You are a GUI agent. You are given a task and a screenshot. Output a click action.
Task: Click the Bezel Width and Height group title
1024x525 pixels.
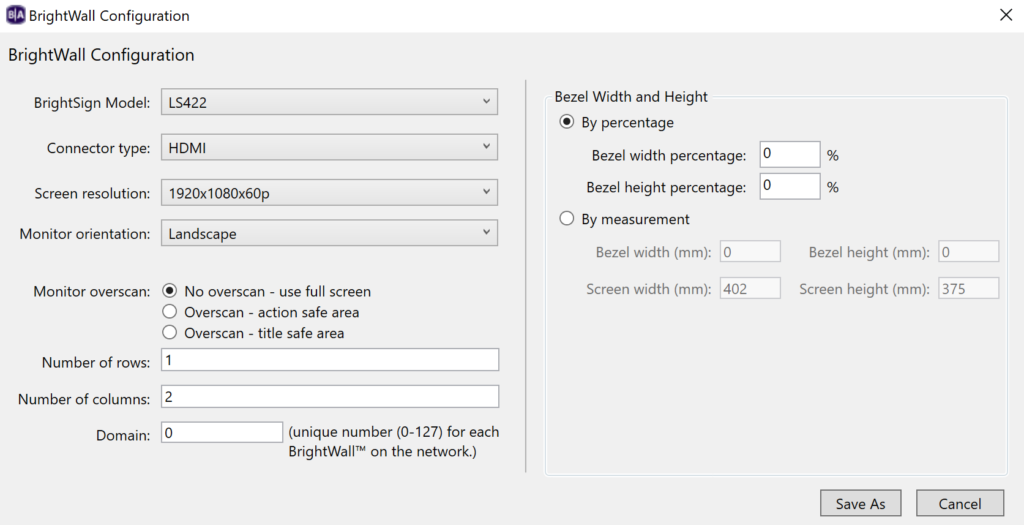click(x=631, y=97)
